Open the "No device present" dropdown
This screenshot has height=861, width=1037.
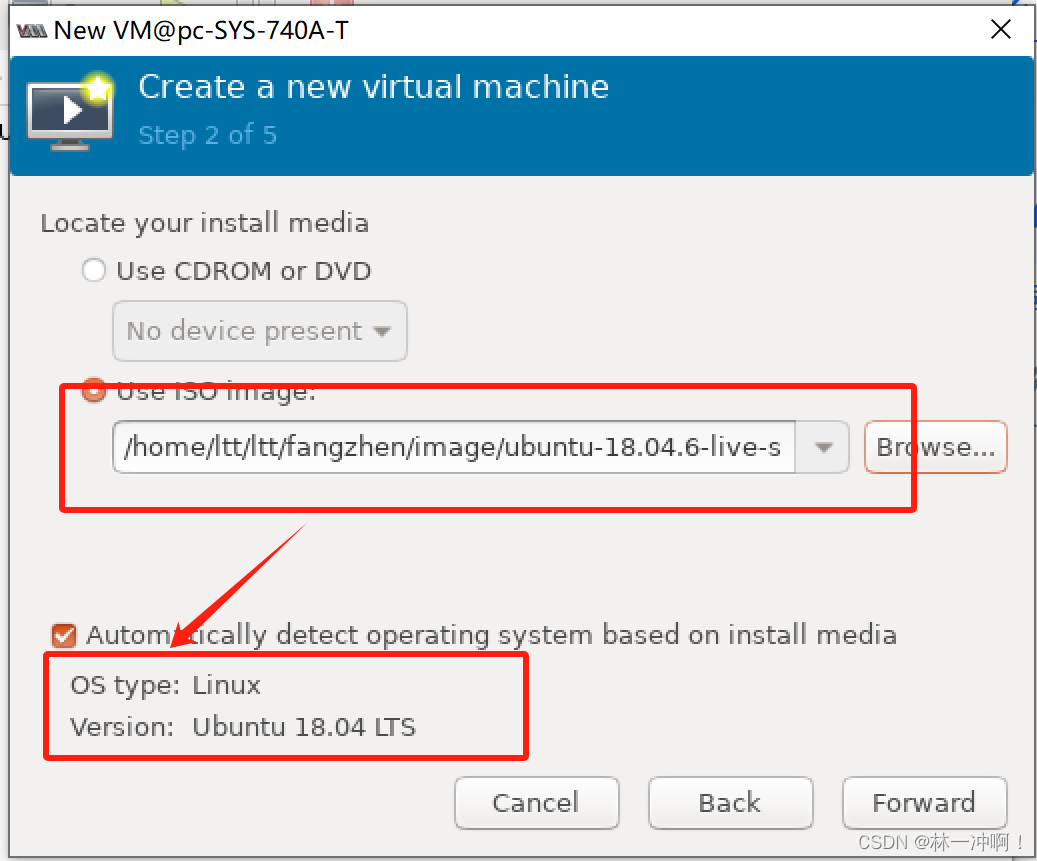tap(259, 331)
